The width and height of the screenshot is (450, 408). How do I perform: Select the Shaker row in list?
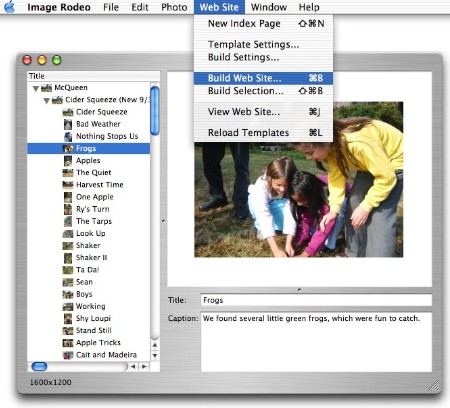coord(89,245)
